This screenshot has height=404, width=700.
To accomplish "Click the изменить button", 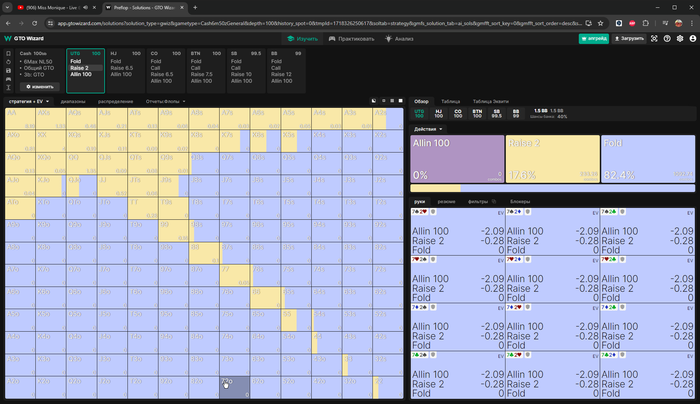I will click(x=40, y=87).
